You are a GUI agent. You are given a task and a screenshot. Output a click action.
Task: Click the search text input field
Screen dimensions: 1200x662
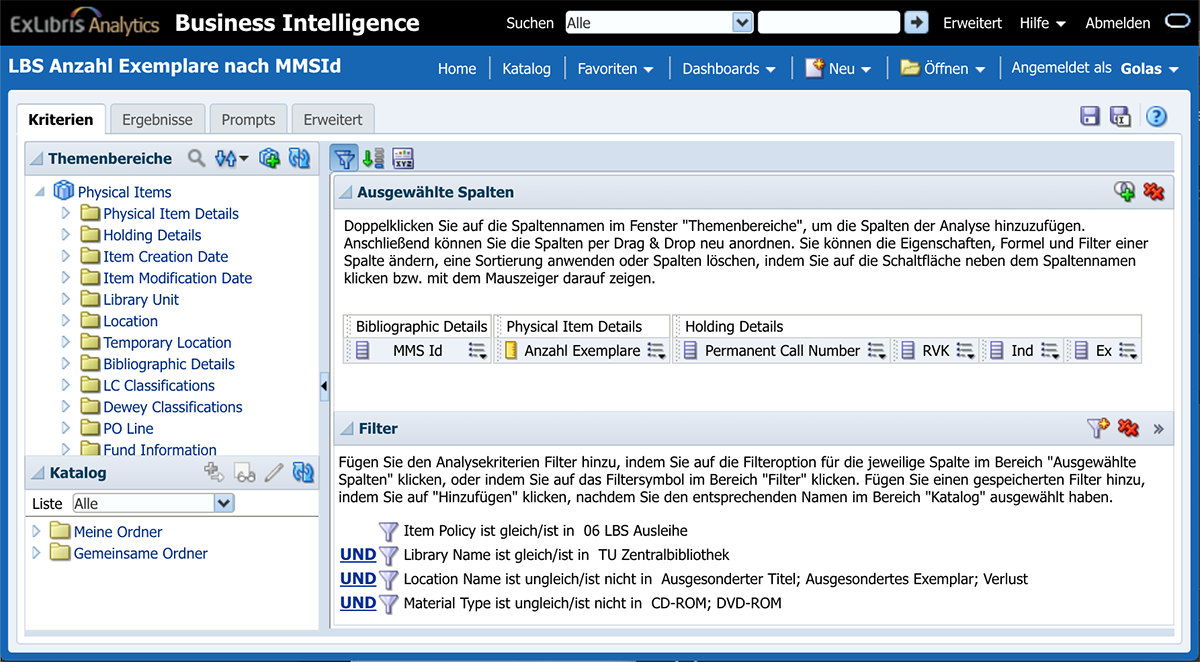(x=829, y=22)
